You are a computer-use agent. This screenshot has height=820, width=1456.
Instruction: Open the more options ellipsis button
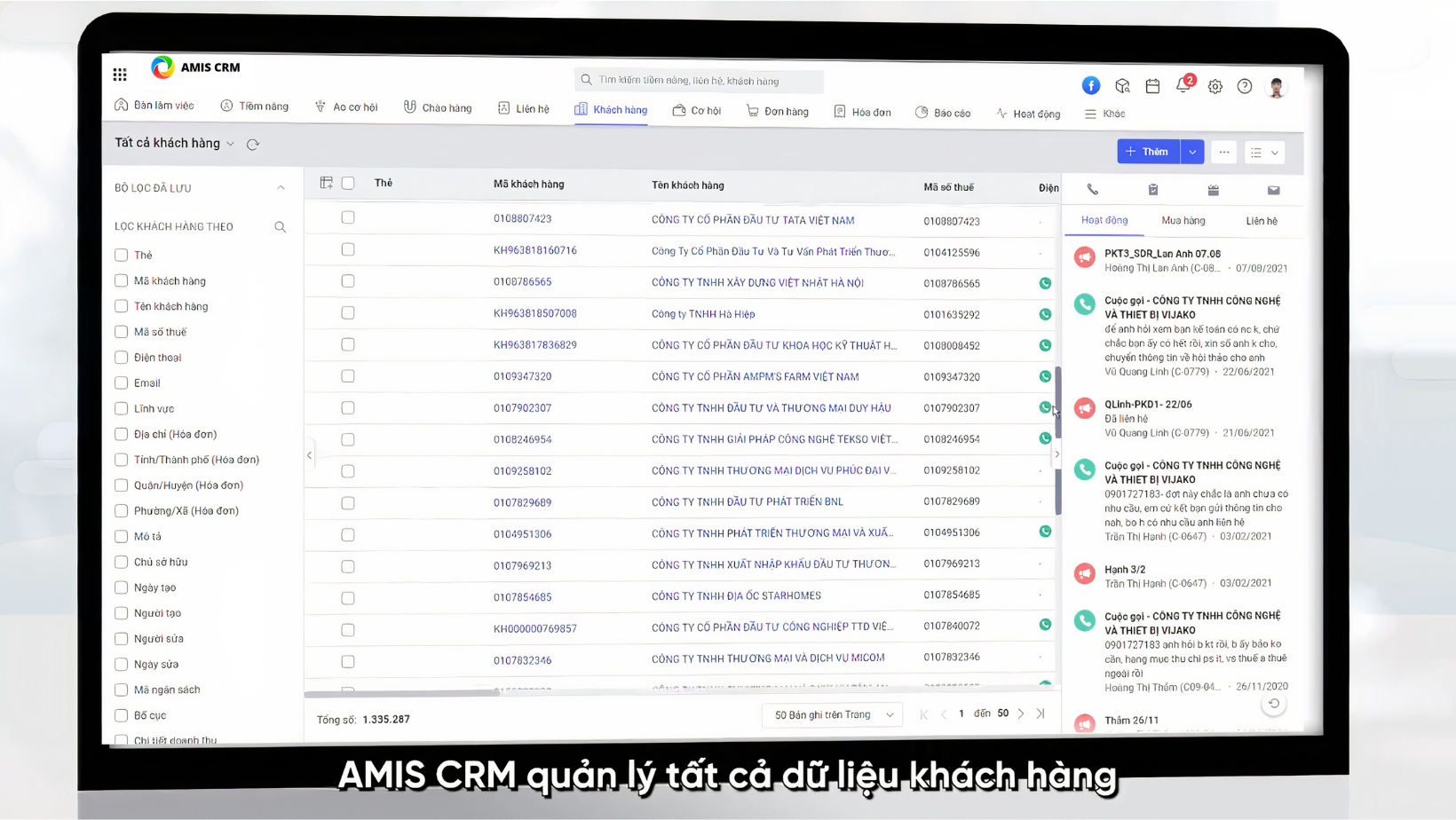click(x=1224, y=152)
